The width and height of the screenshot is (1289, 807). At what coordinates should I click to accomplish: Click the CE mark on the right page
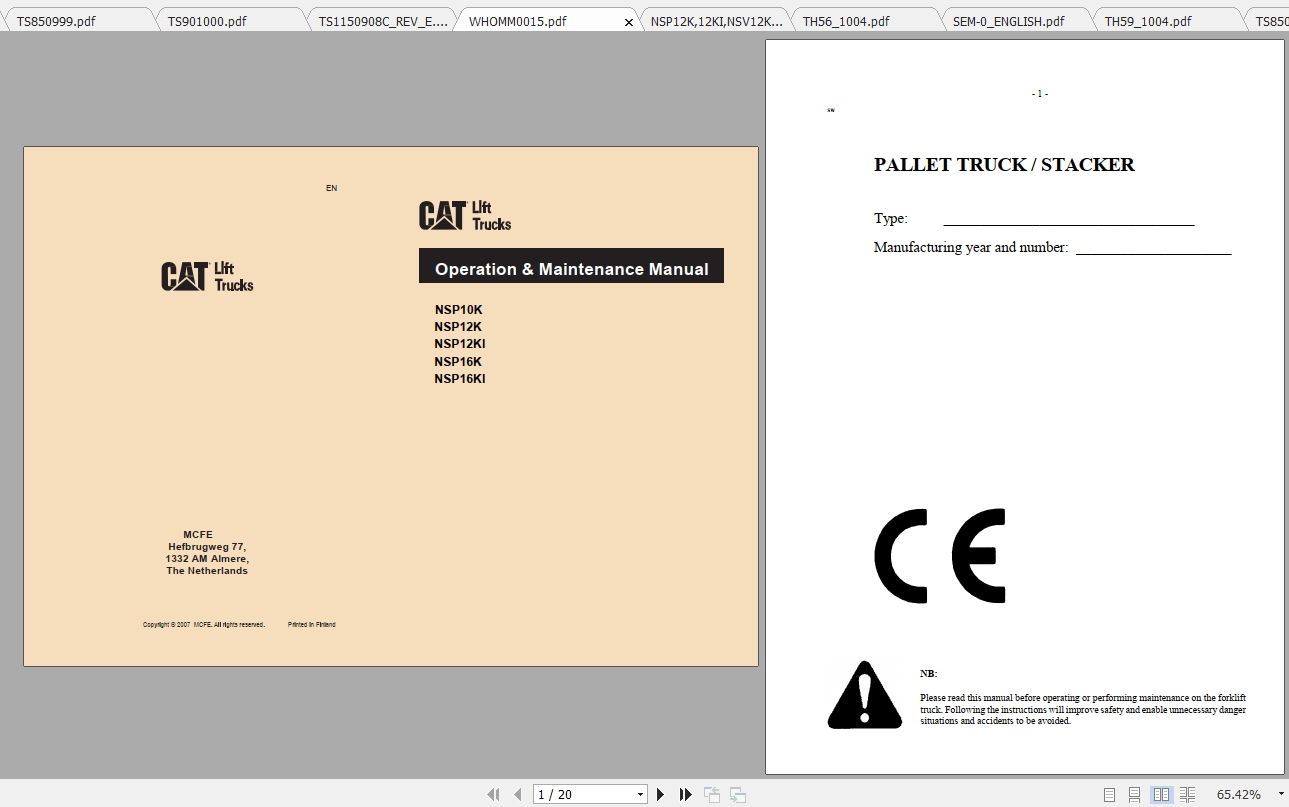pyautogui.click(x=940, y=555)
